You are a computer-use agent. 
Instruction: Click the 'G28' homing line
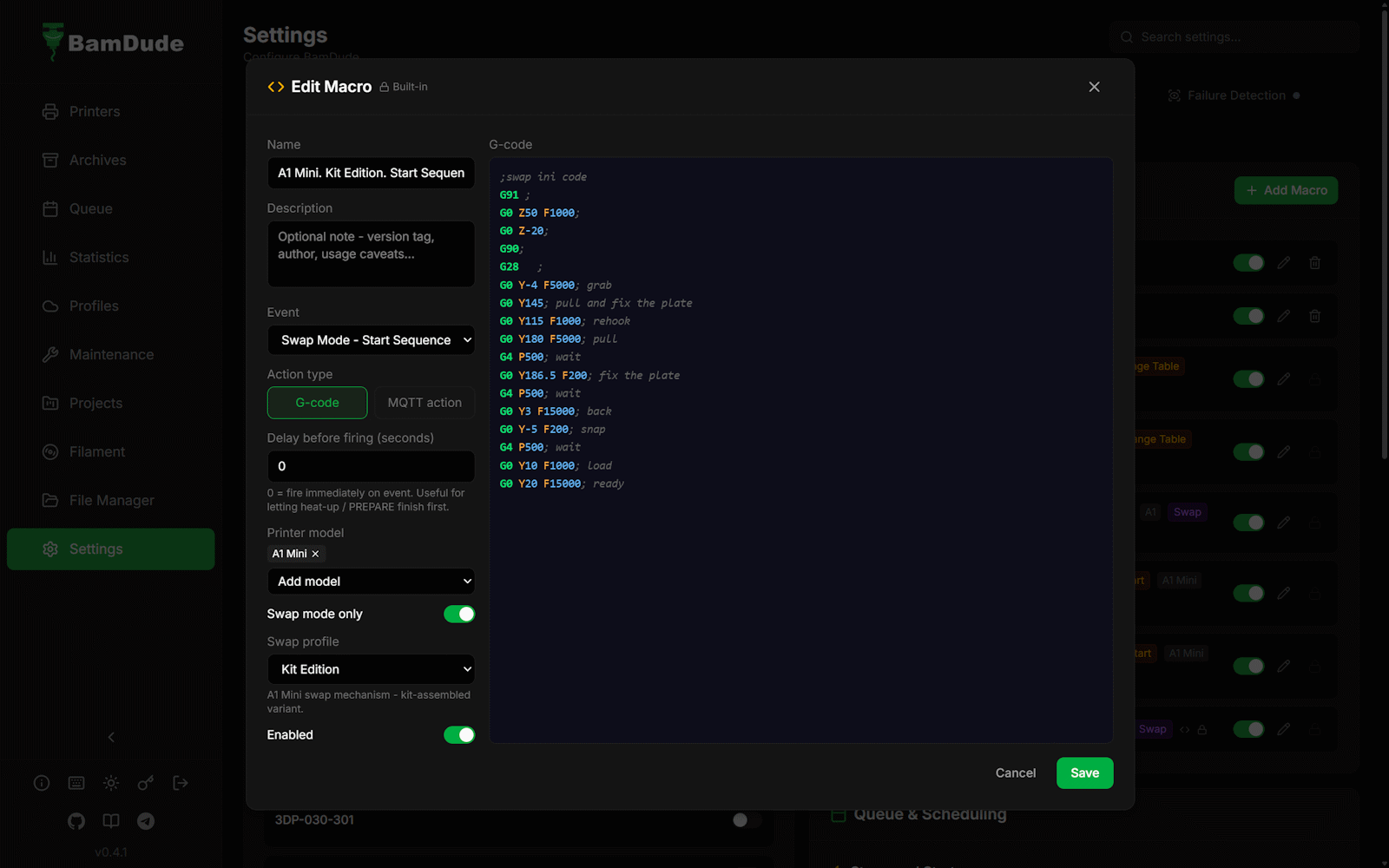tap(521, 267)
